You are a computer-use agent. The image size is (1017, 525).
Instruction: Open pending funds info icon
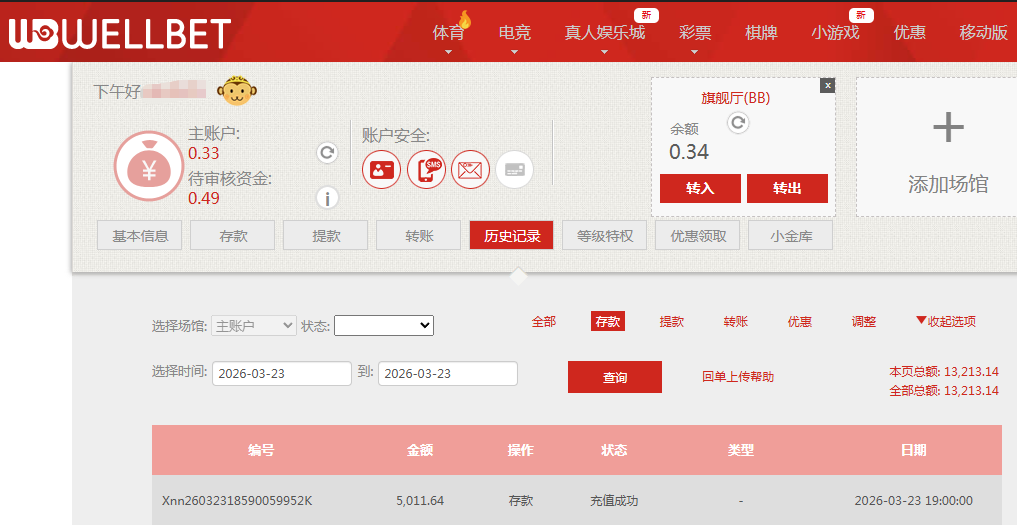[328, 198]
